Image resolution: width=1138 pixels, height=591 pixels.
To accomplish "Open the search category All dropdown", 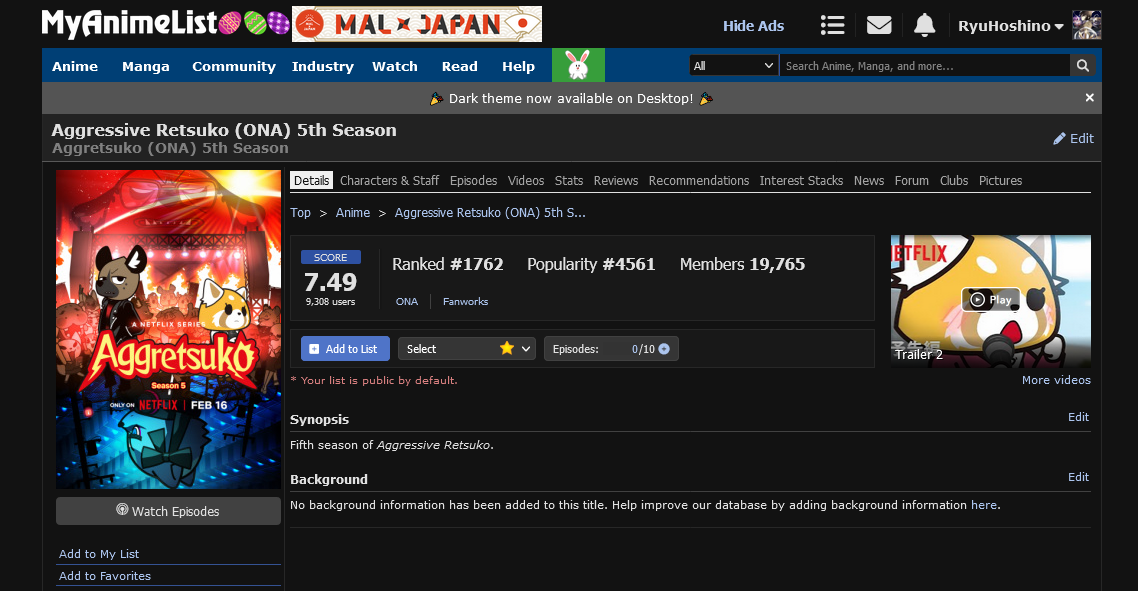I will (734, 66).
